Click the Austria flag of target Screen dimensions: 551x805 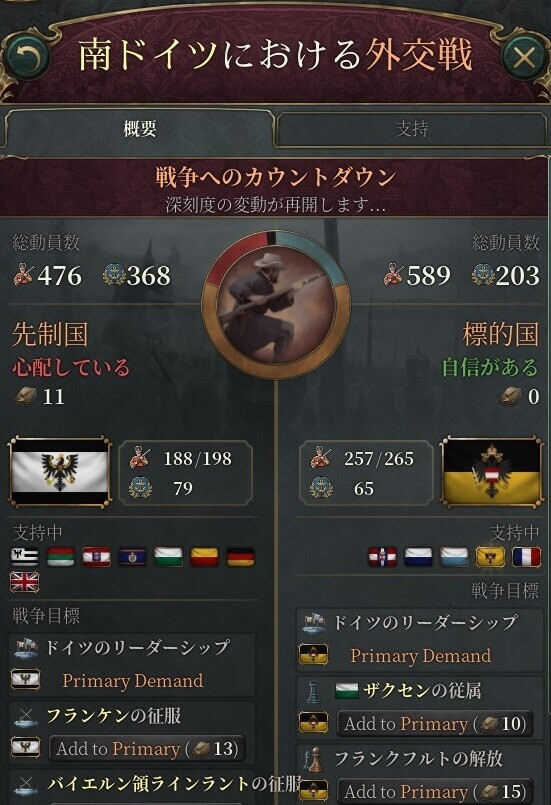491,472
